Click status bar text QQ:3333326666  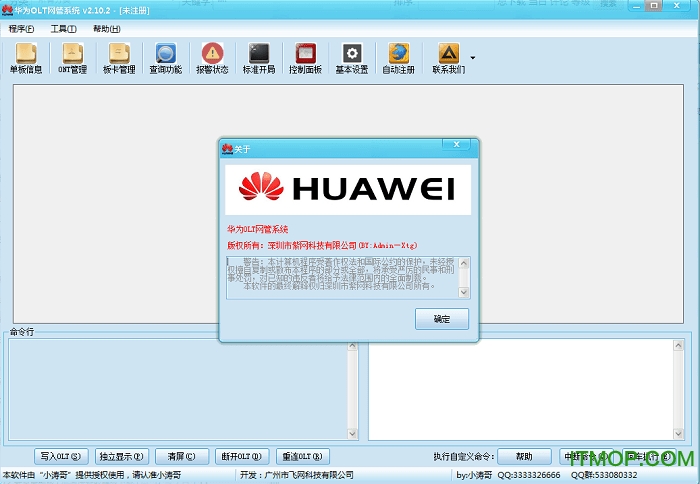[529, 475]
